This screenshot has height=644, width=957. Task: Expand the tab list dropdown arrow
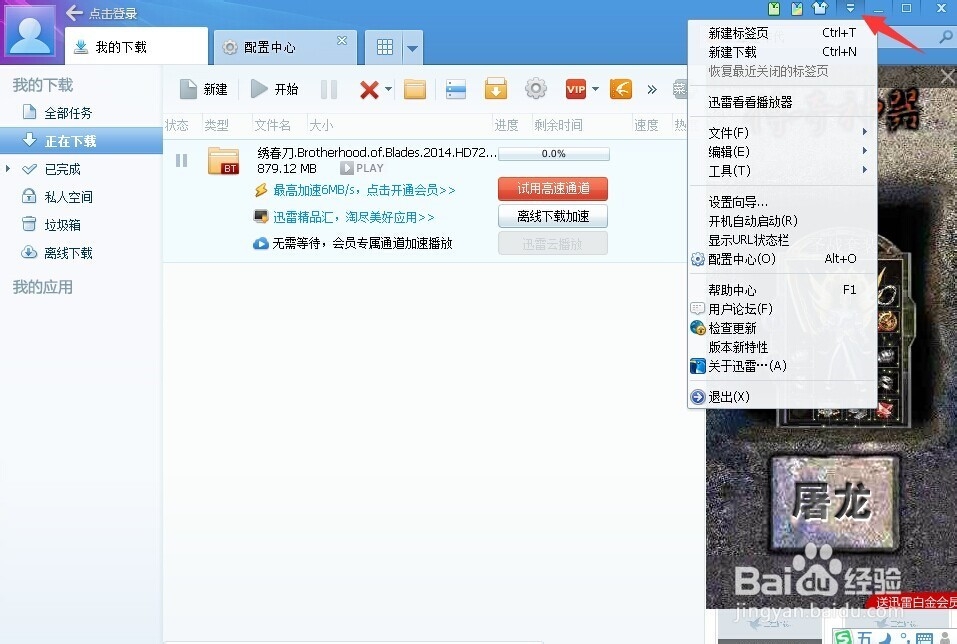pyautogui.click(x=413, y=48)
